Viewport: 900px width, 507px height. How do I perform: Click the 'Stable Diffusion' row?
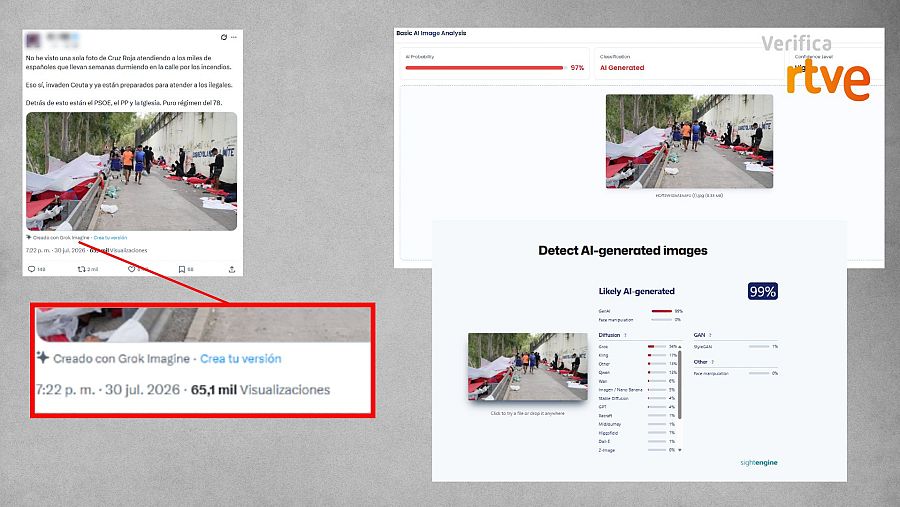point(638,398)
